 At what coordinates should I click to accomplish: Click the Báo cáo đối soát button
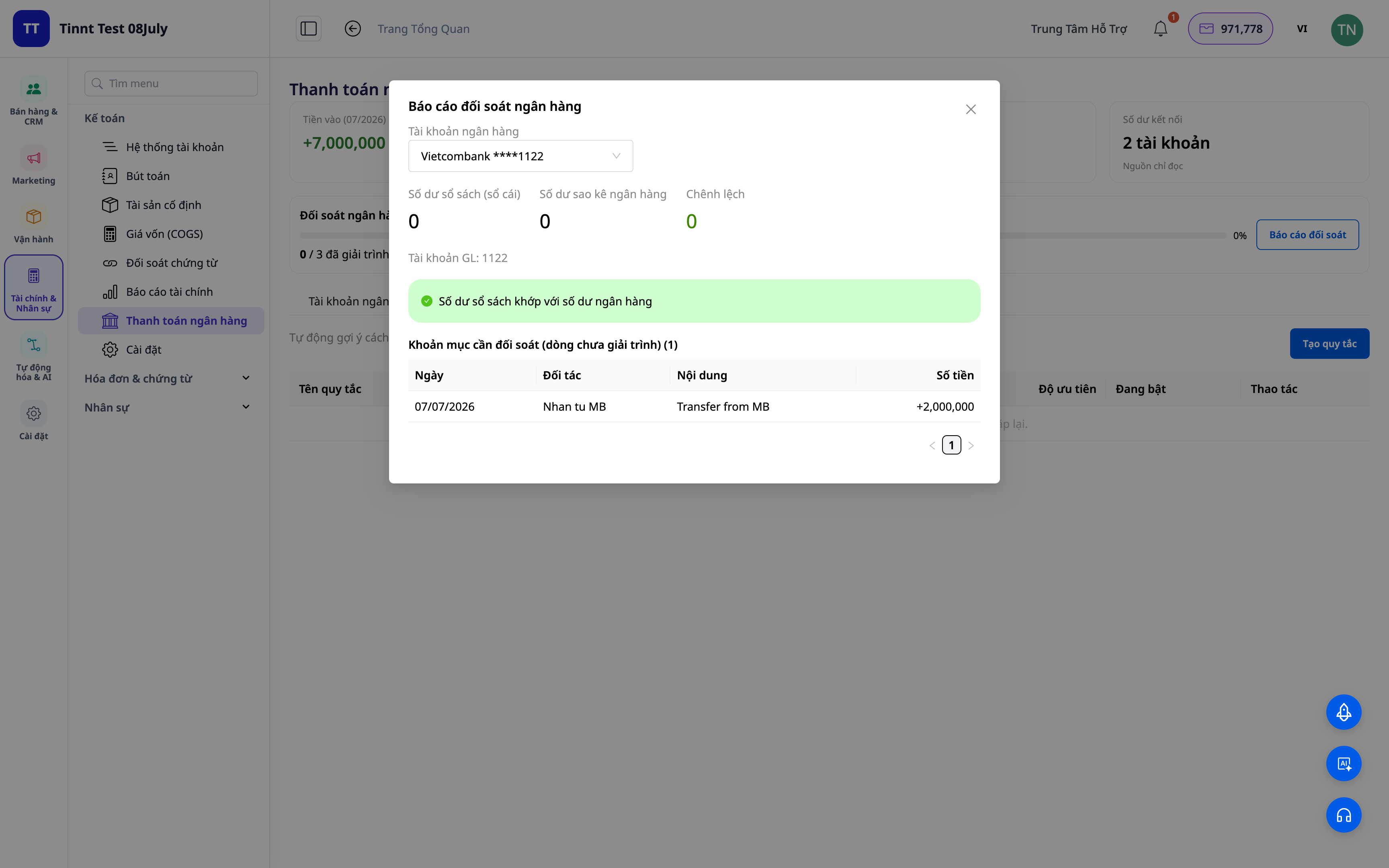click(1307, 235)
